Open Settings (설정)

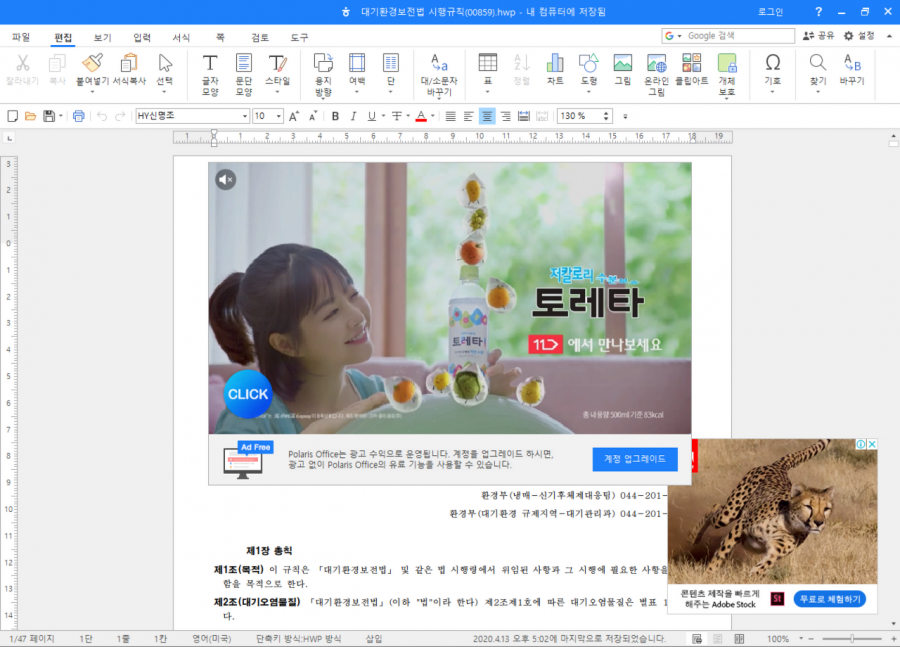pos(859,36)
